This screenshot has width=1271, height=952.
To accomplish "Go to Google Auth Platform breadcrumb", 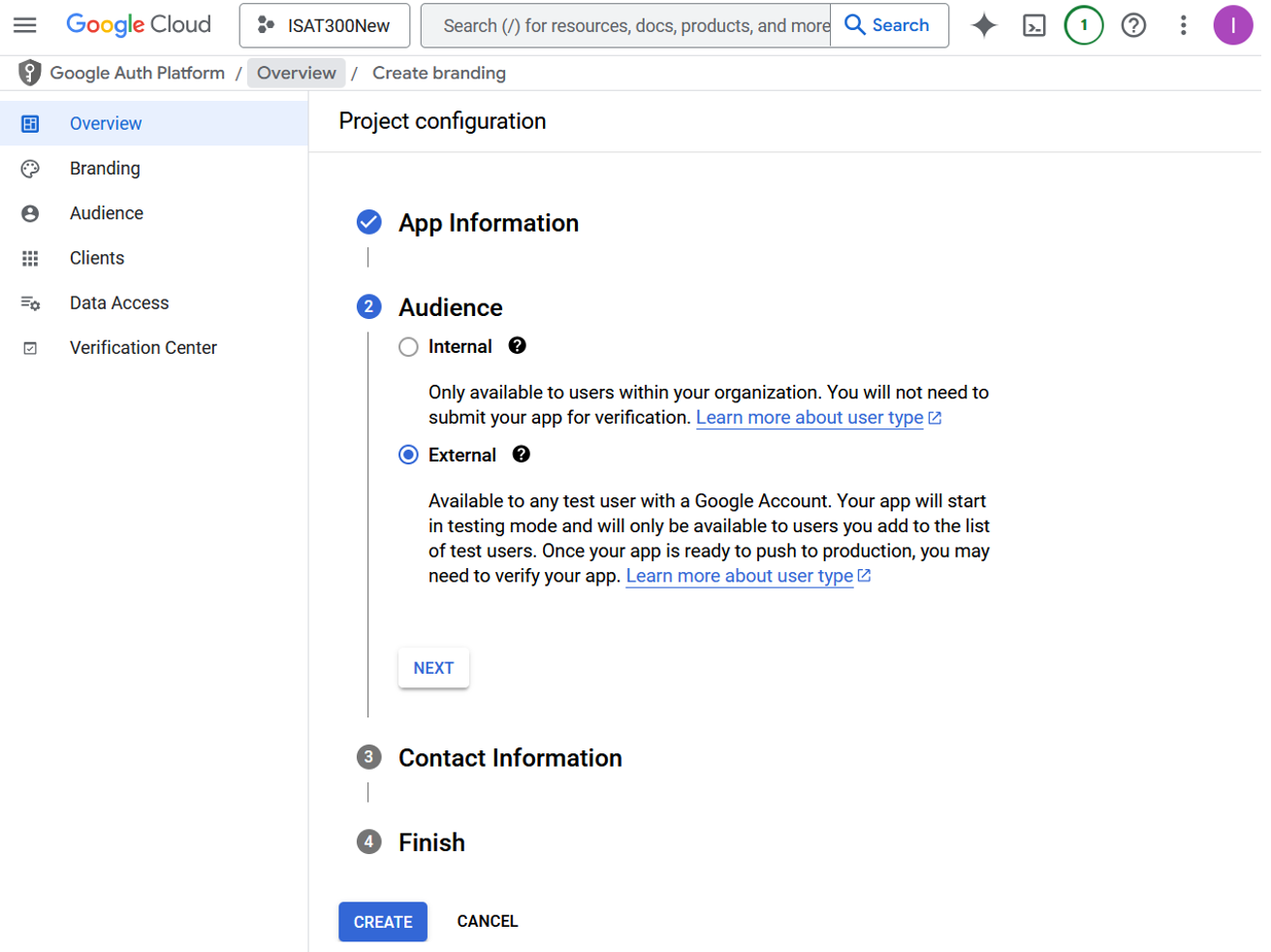I will [x=138, y=73].
